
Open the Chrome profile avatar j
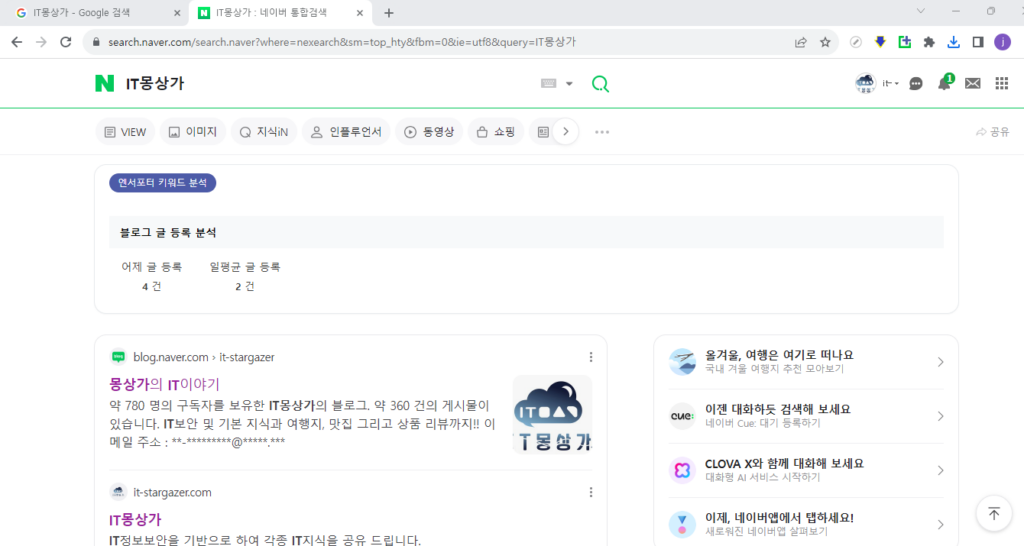pyautogui.click(x=1002, y=42)
